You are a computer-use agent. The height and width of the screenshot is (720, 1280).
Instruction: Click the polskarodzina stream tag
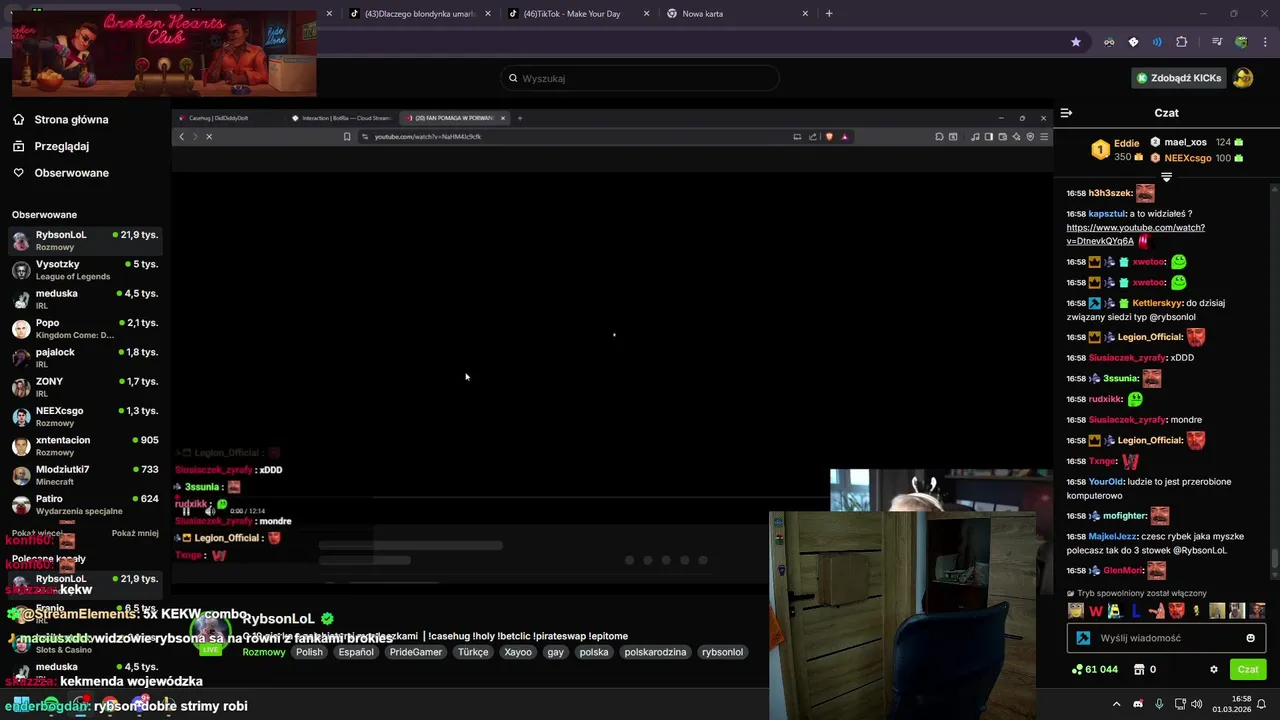pyautogui.click(x=655, y=652)
